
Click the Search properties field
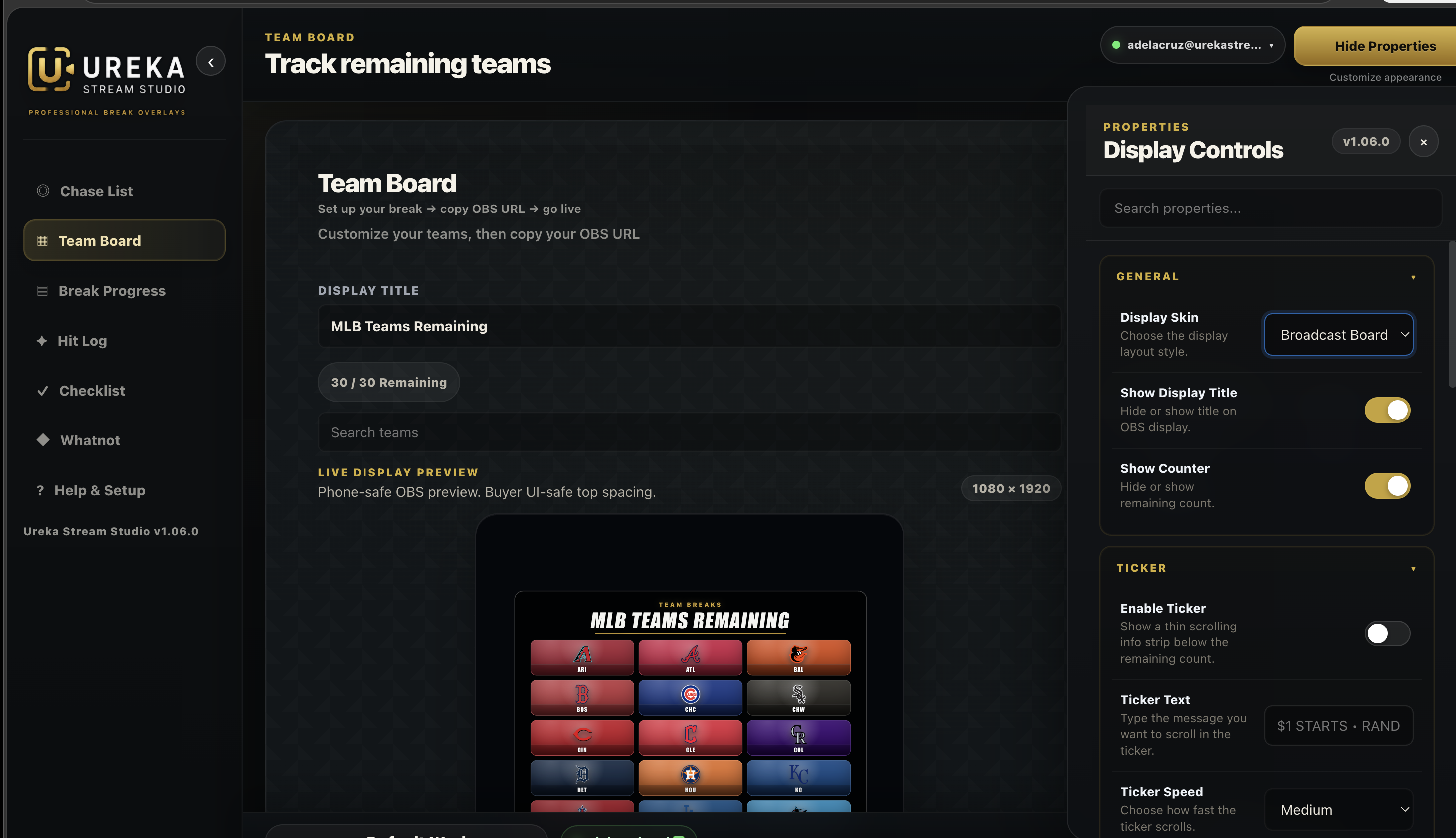click(x=1270, y=209)
